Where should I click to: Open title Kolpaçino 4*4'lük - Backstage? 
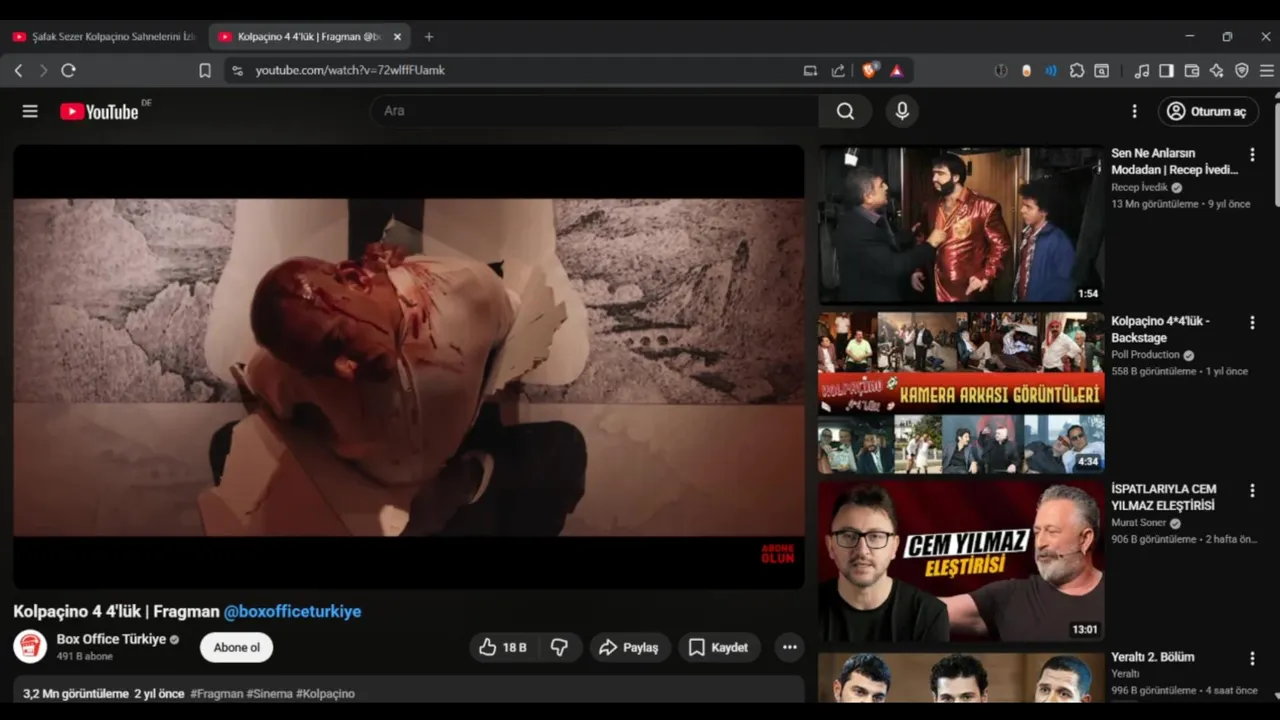[1161, 329]
